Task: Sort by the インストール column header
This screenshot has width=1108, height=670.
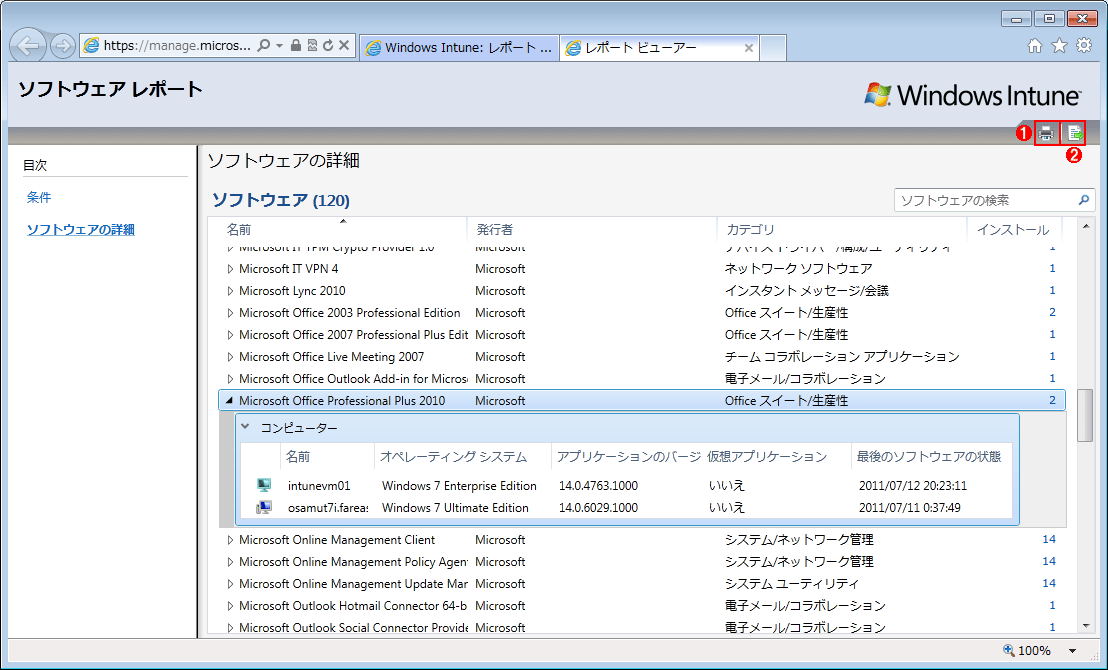Action: click(x=1013, y=230)
